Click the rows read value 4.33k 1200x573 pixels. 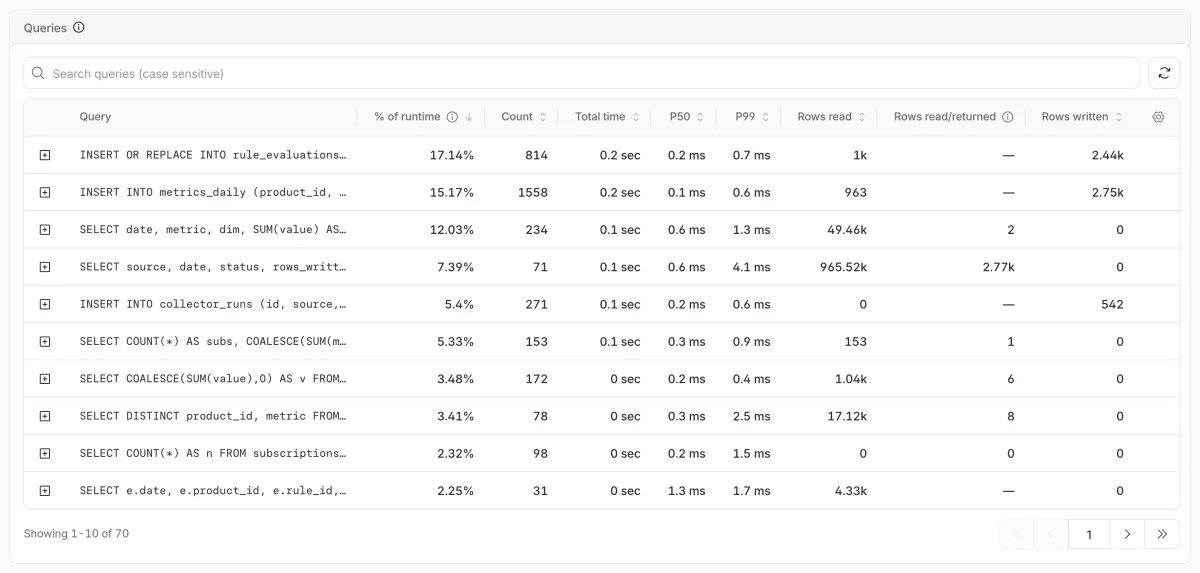pos(851,491)
